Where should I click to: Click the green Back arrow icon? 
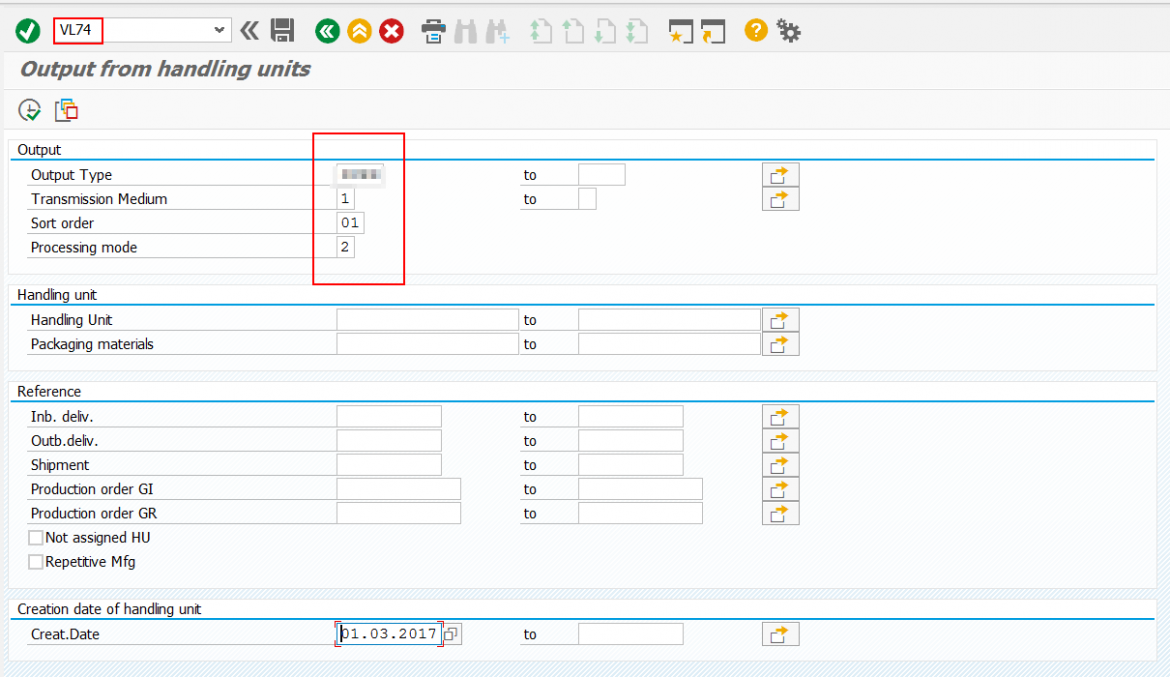pos(327,31)
